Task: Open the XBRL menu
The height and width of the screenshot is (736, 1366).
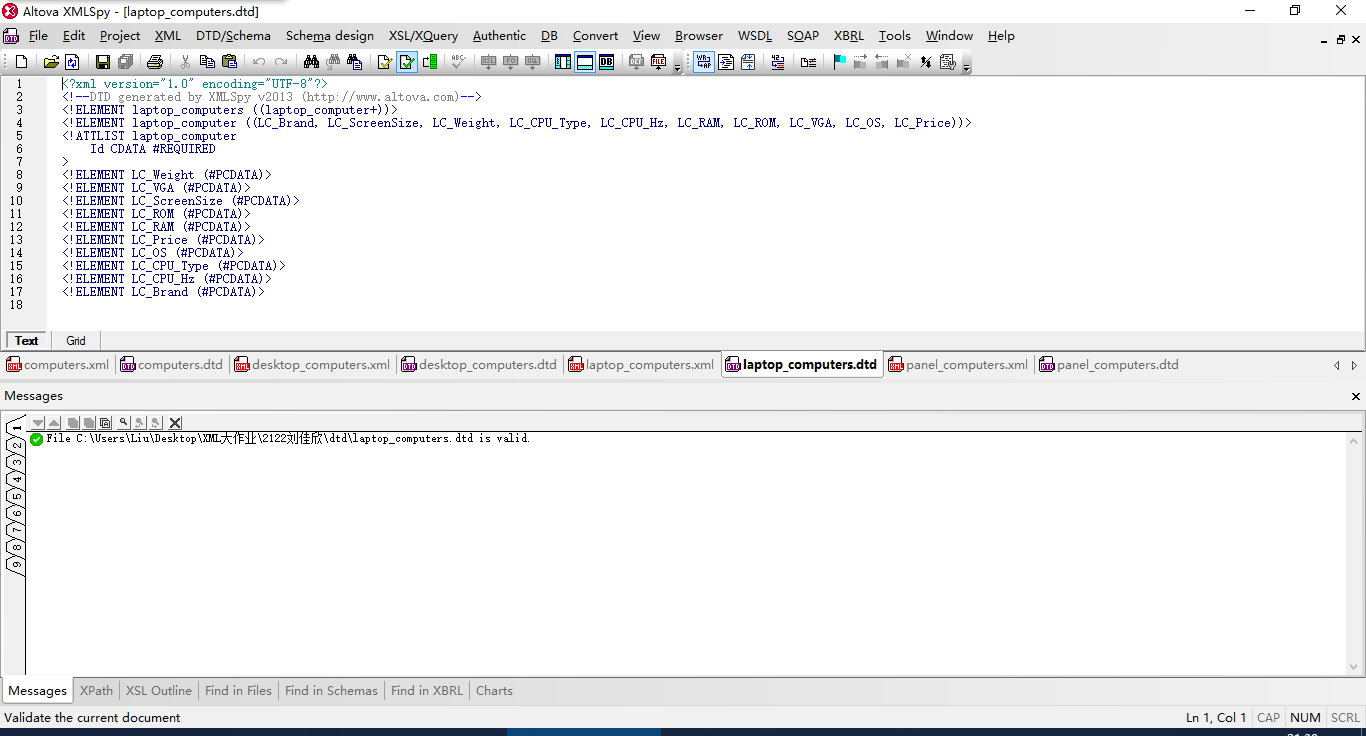Action: (849, 36)
